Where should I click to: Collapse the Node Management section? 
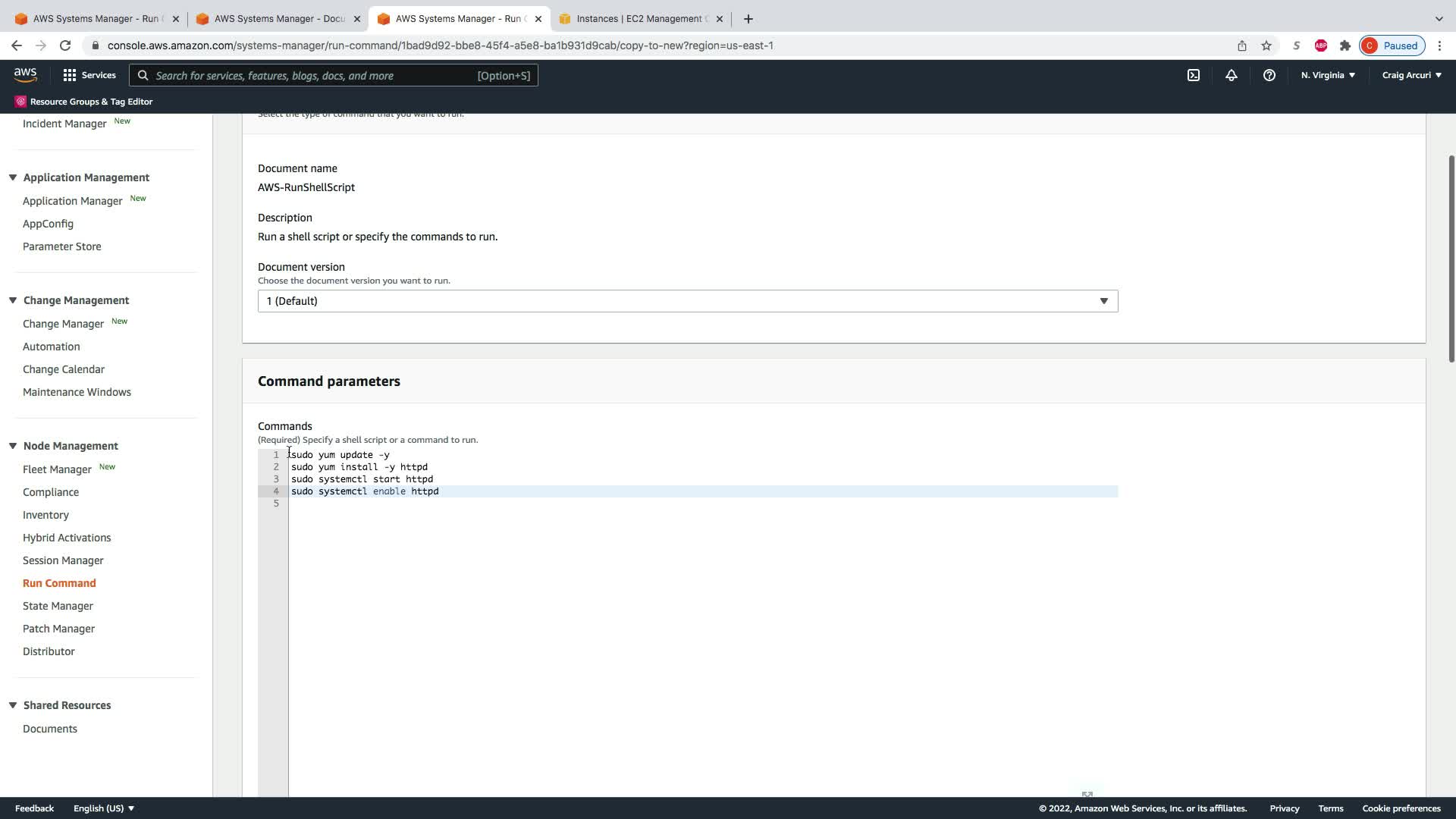[x=13, y=446]
